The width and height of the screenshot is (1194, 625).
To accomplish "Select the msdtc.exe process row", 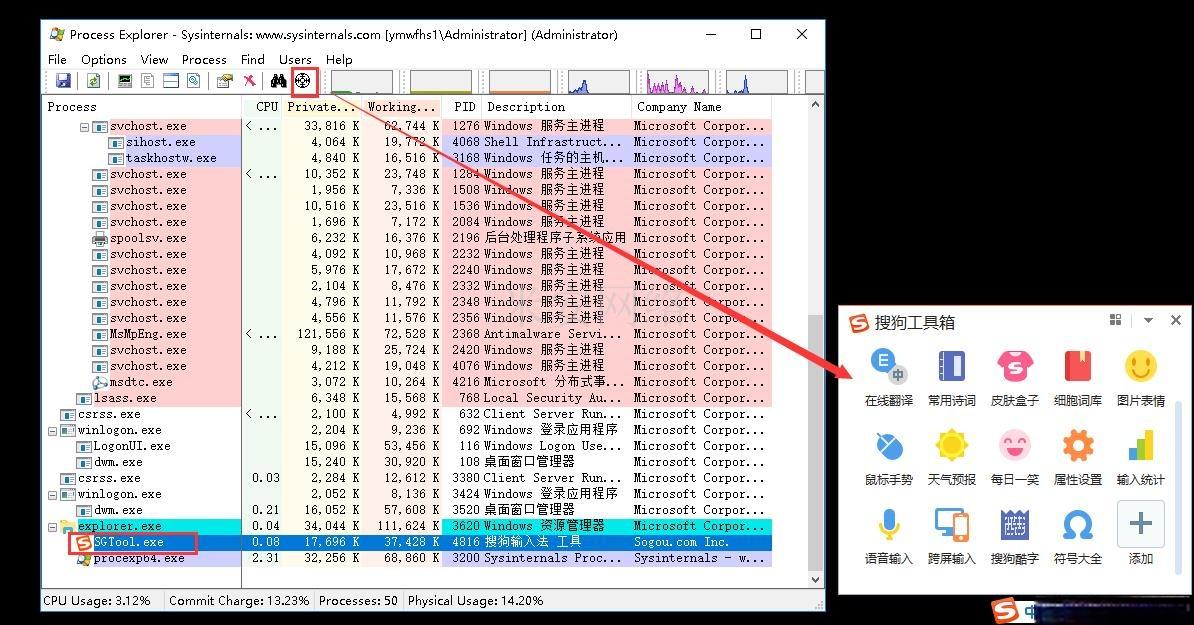I will pos(407,382).
